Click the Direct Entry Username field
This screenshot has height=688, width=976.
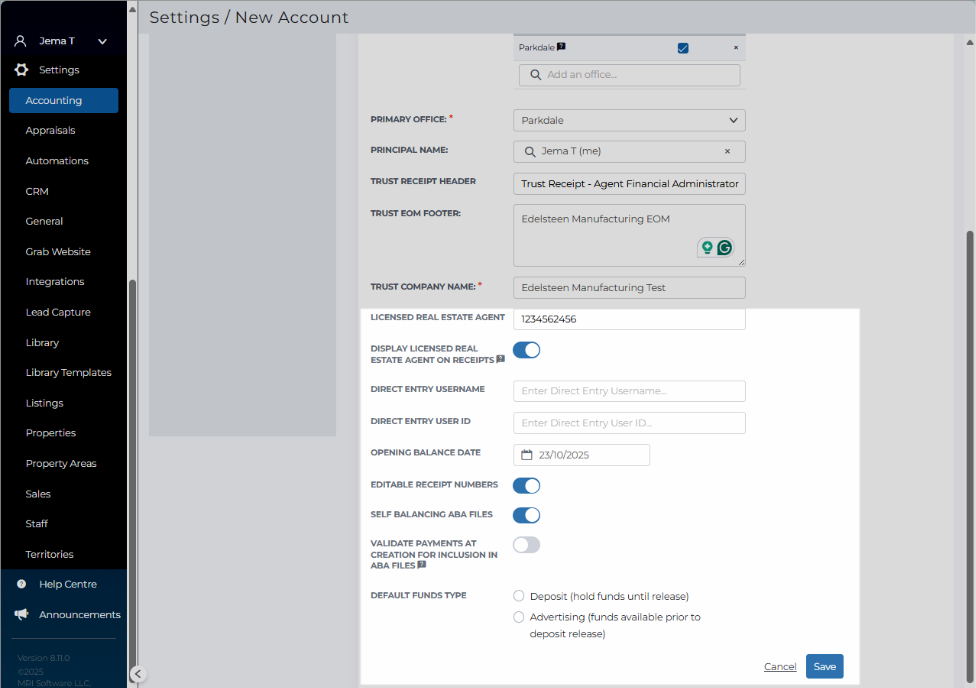(629, 391)
